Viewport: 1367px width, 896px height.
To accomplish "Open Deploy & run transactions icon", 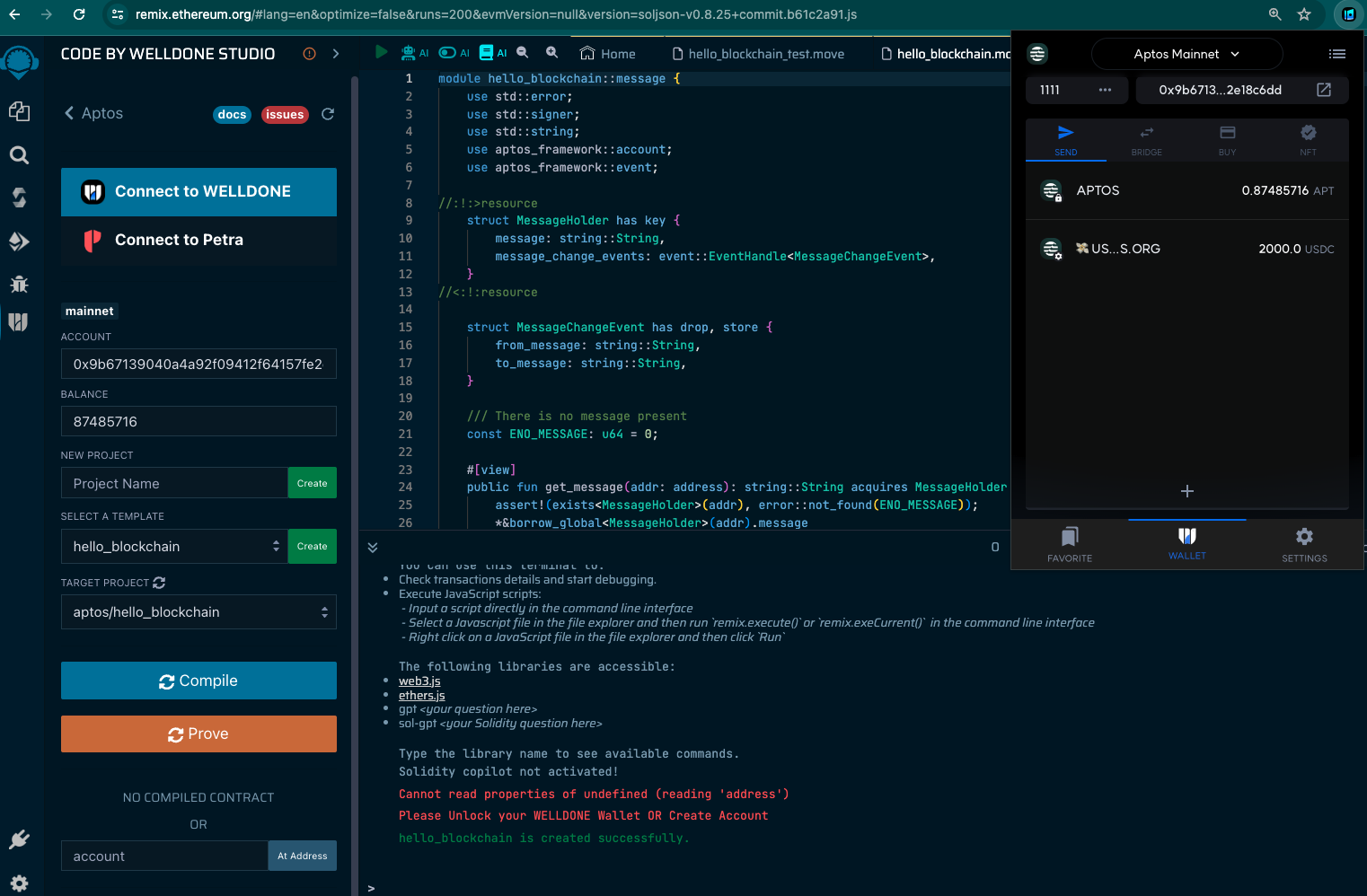I will pos(19,241).
